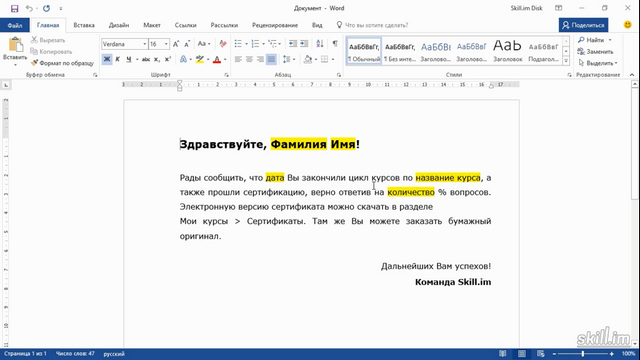Switch to Read Mode view in status bar
640x360 pixels.
tap(502, 353)
